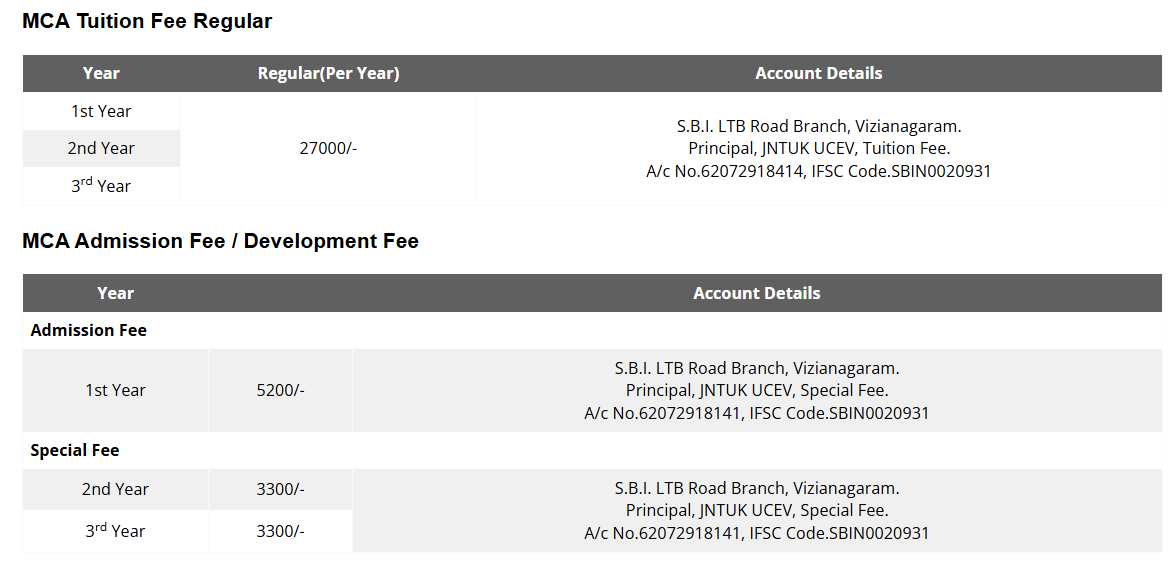
Task: Select 3rd Year cell in tuition fee table
Action: click(x=101, y=186)
